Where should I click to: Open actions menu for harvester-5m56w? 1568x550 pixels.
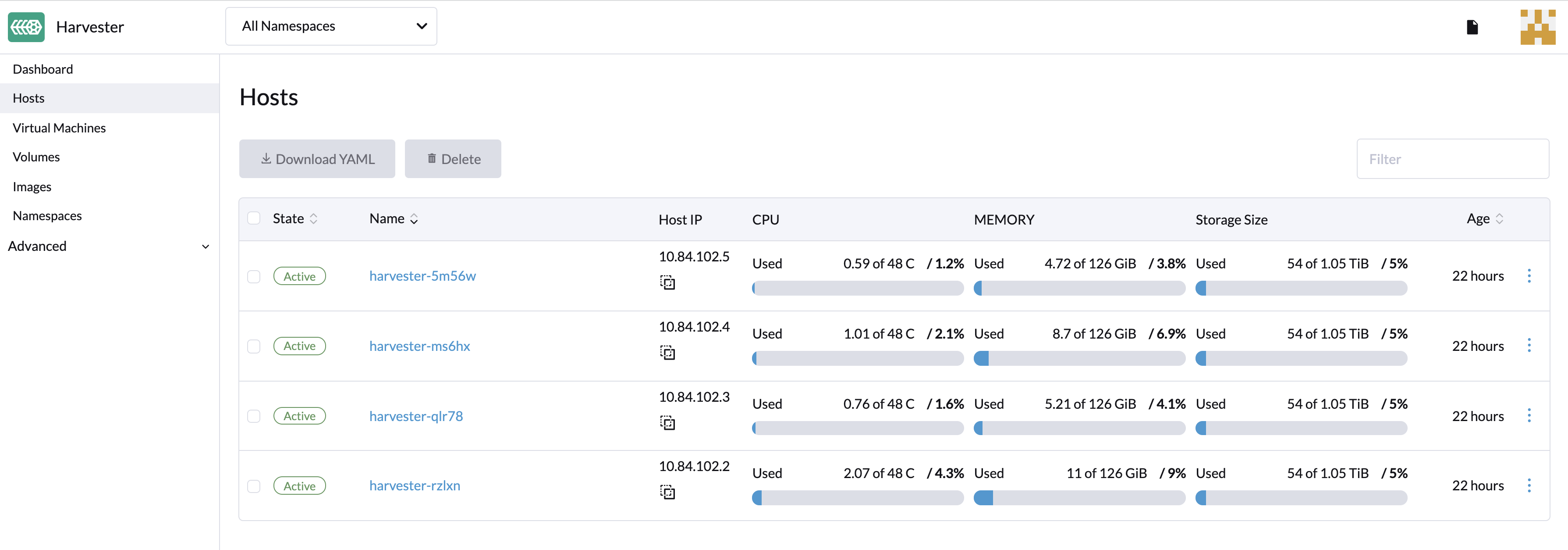(1529, 276)
